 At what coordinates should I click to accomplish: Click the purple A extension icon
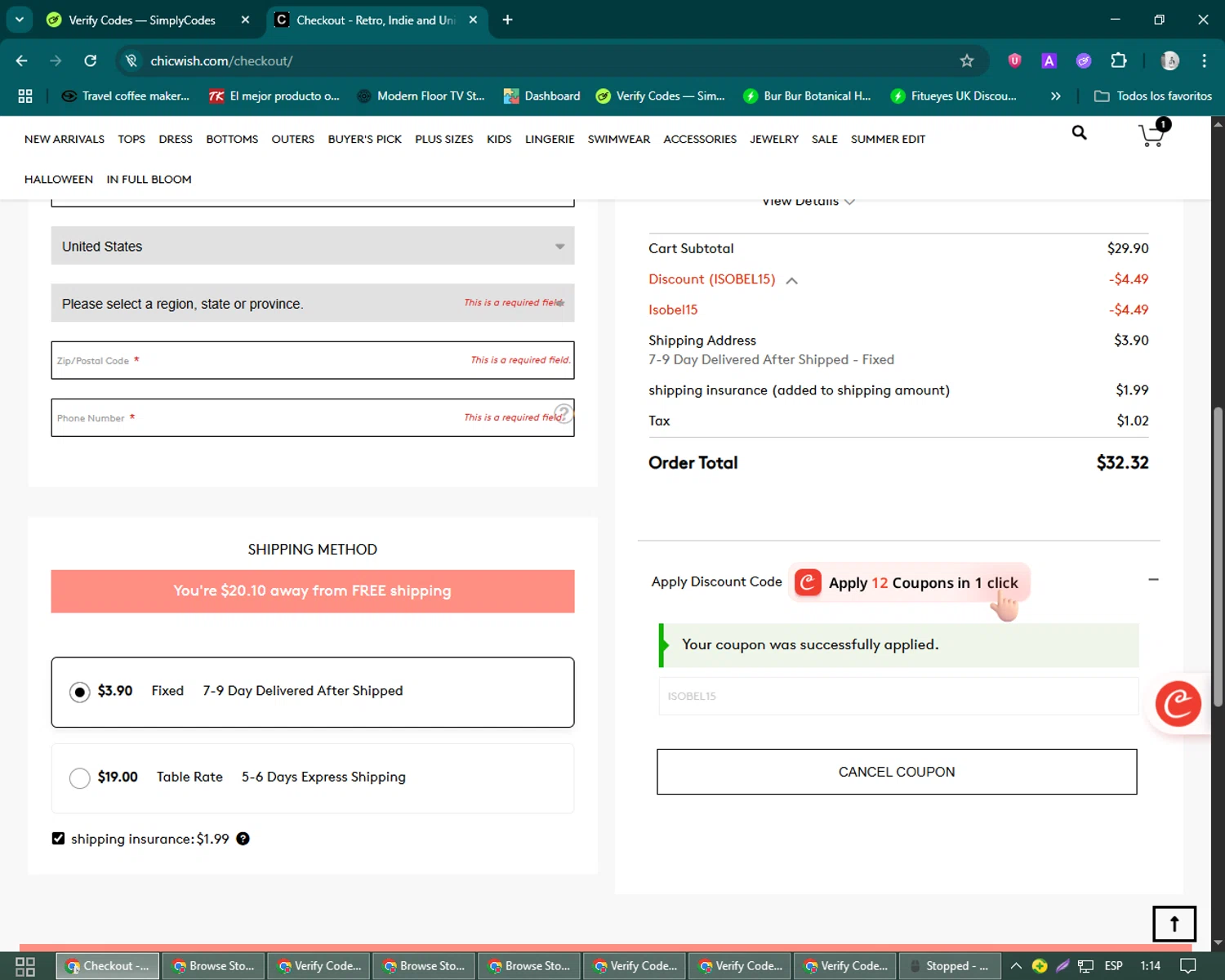click(1049, 60)
